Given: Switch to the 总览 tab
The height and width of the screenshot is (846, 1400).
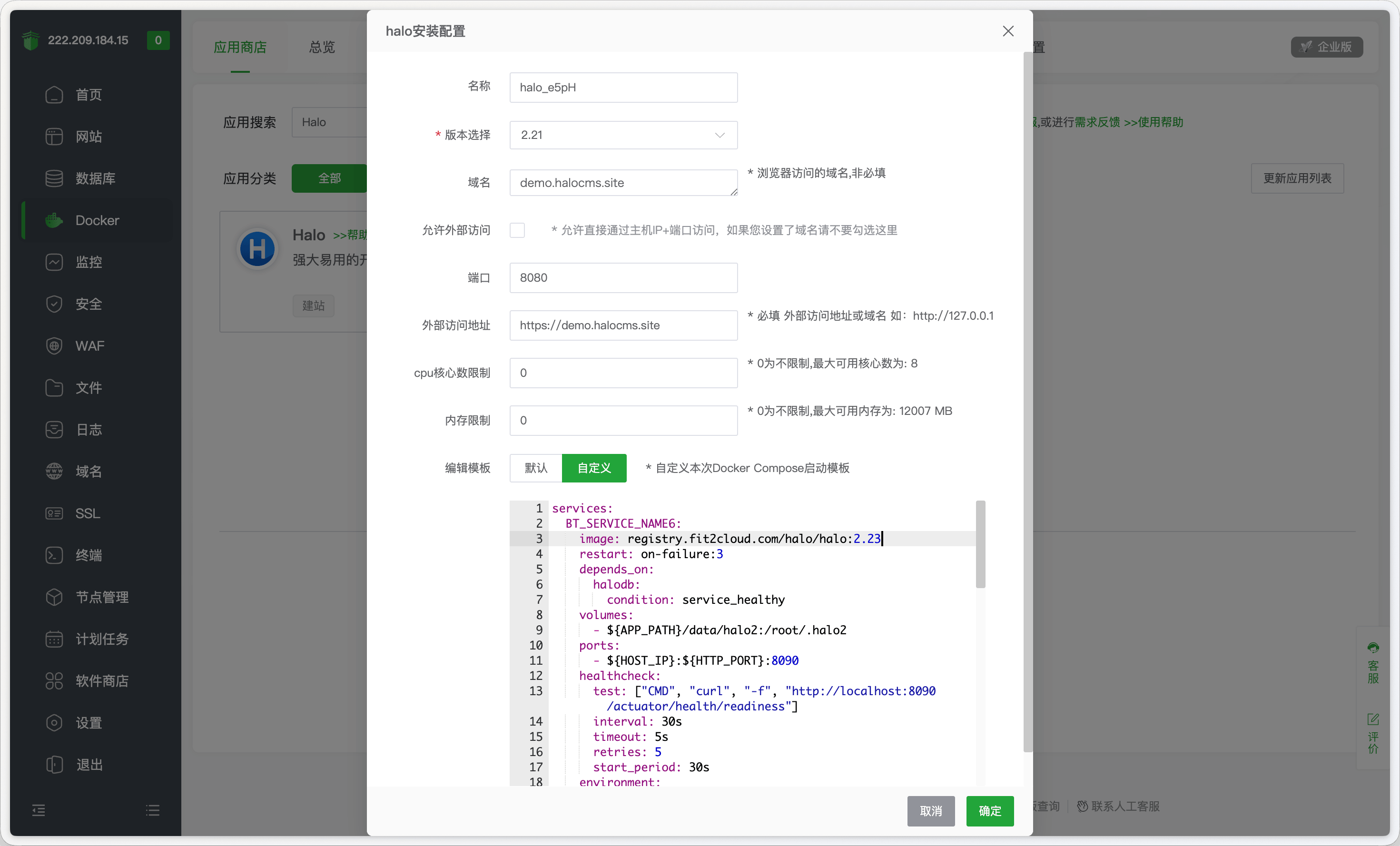Looking at the screenshot, I should click(x=321, y=47).
